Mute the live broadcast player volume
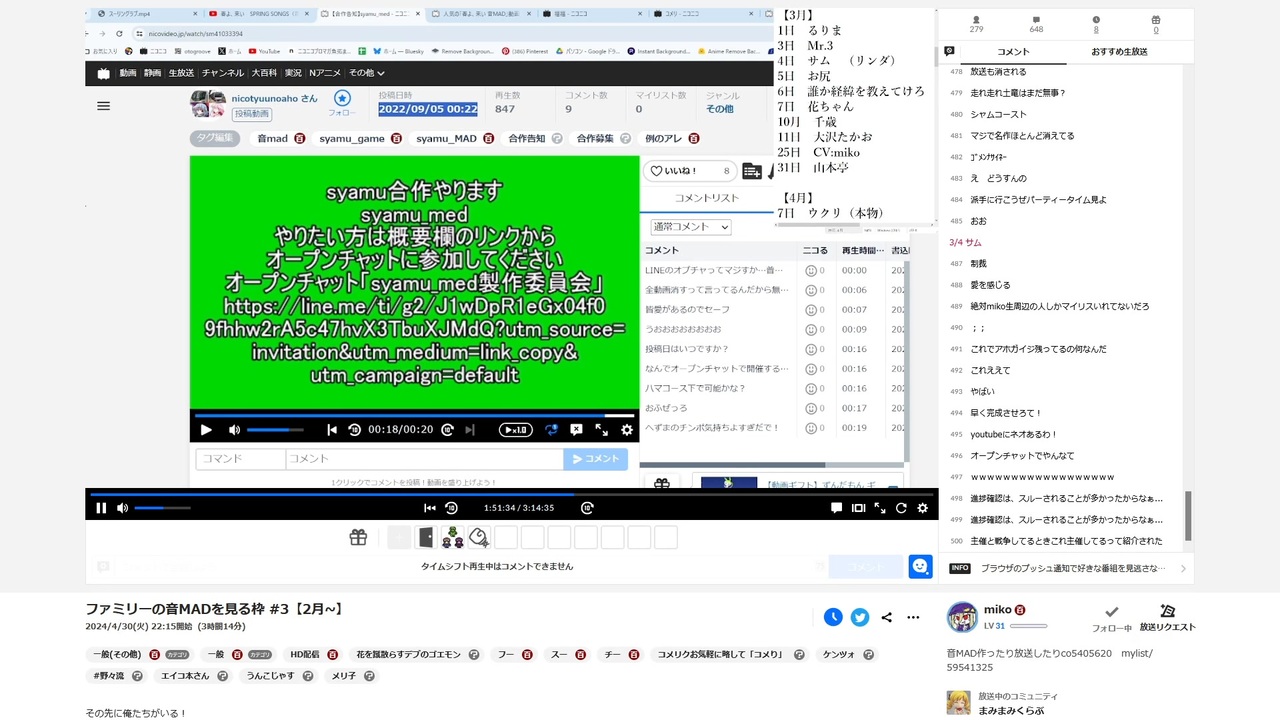The image size is (1280, 720). [x=122, y=508]
